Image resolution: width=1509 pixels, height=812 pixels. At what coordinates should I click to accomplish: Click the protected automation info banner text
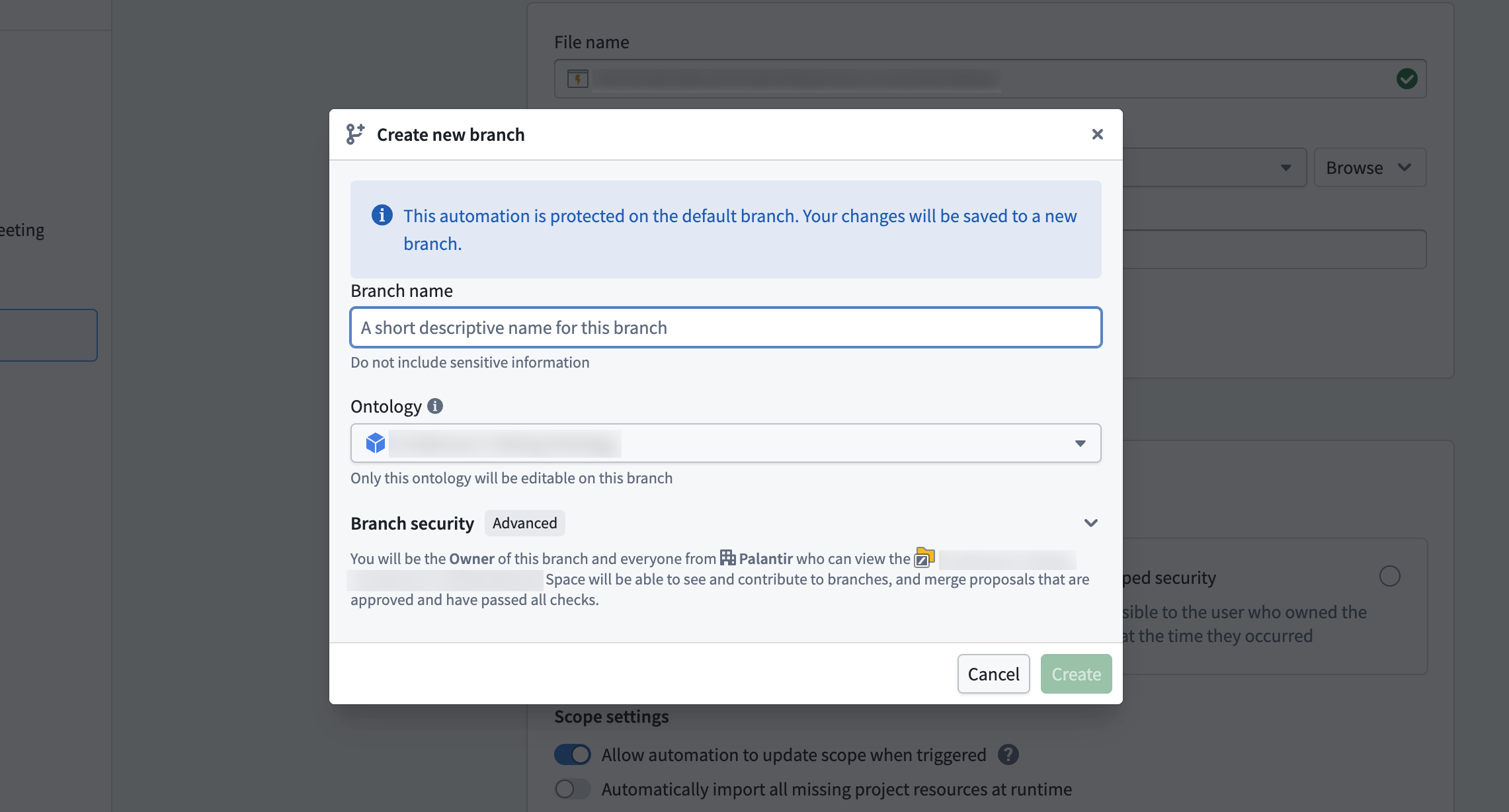click(x=740, y=229)
